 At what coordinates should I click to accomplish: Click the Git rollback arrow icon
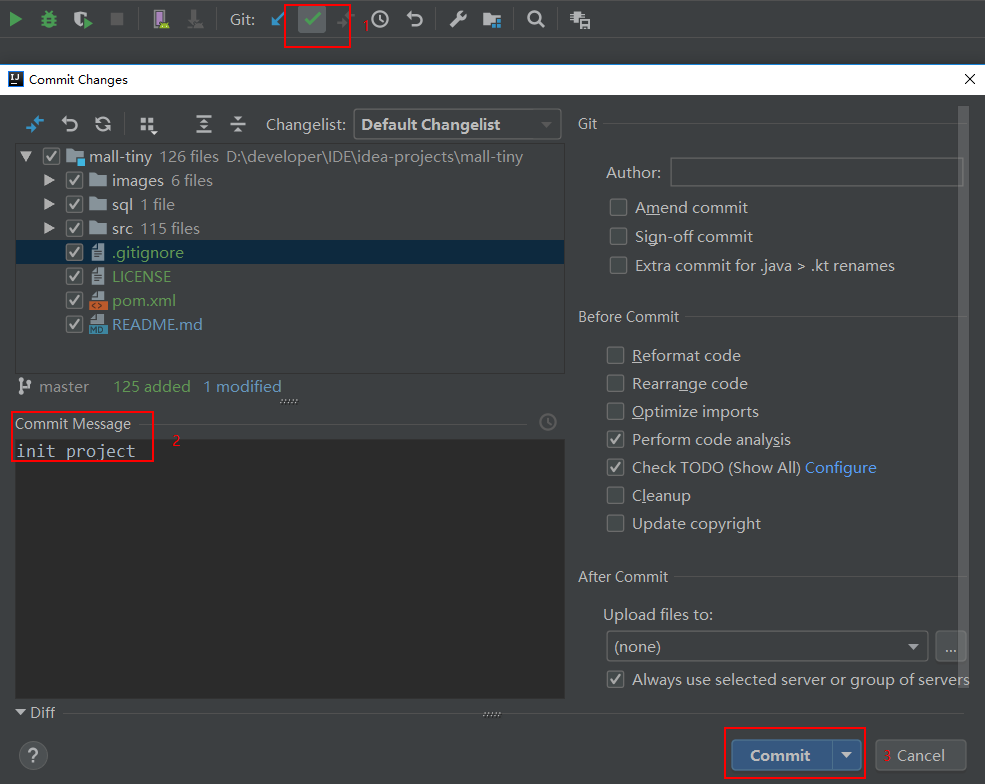[x=415, y=19]
